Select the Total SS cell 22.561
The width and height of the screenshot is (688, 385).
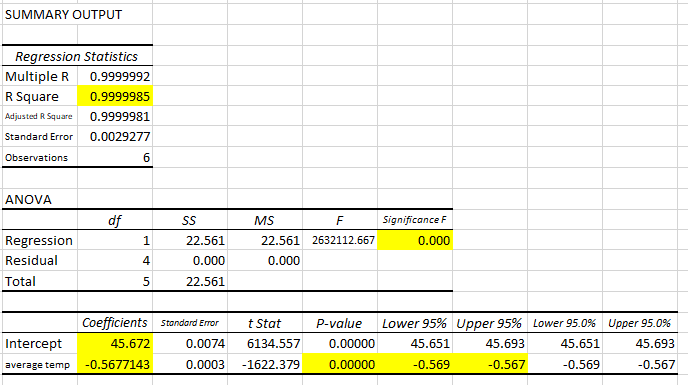(x=190, y=281)
